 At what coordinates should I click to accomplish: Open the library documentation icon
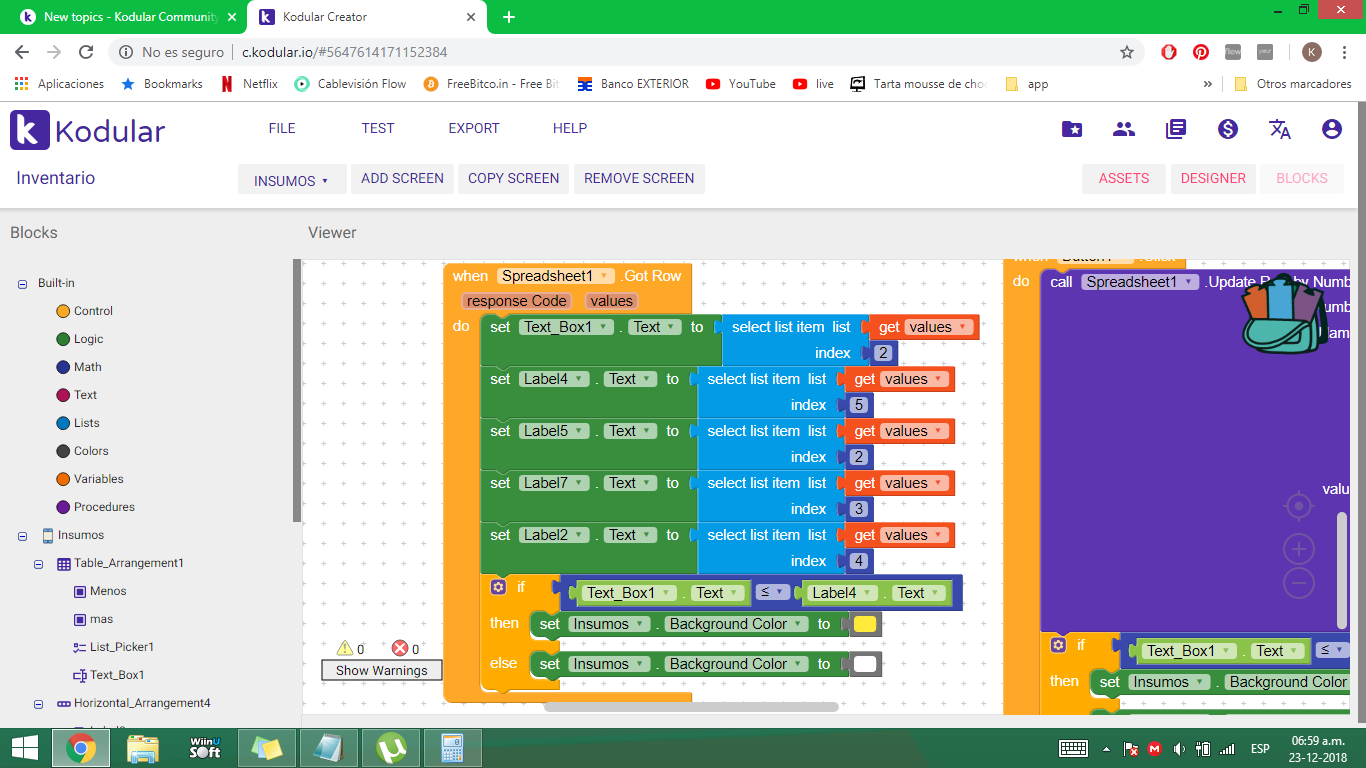[x=1175, y=129]
